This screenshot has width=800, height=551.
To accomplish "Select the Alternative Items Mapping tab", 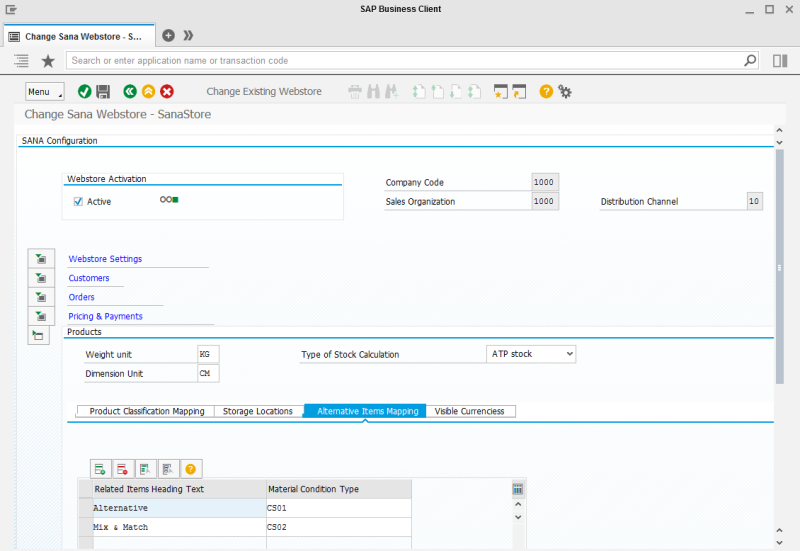I will pos(367,411).
